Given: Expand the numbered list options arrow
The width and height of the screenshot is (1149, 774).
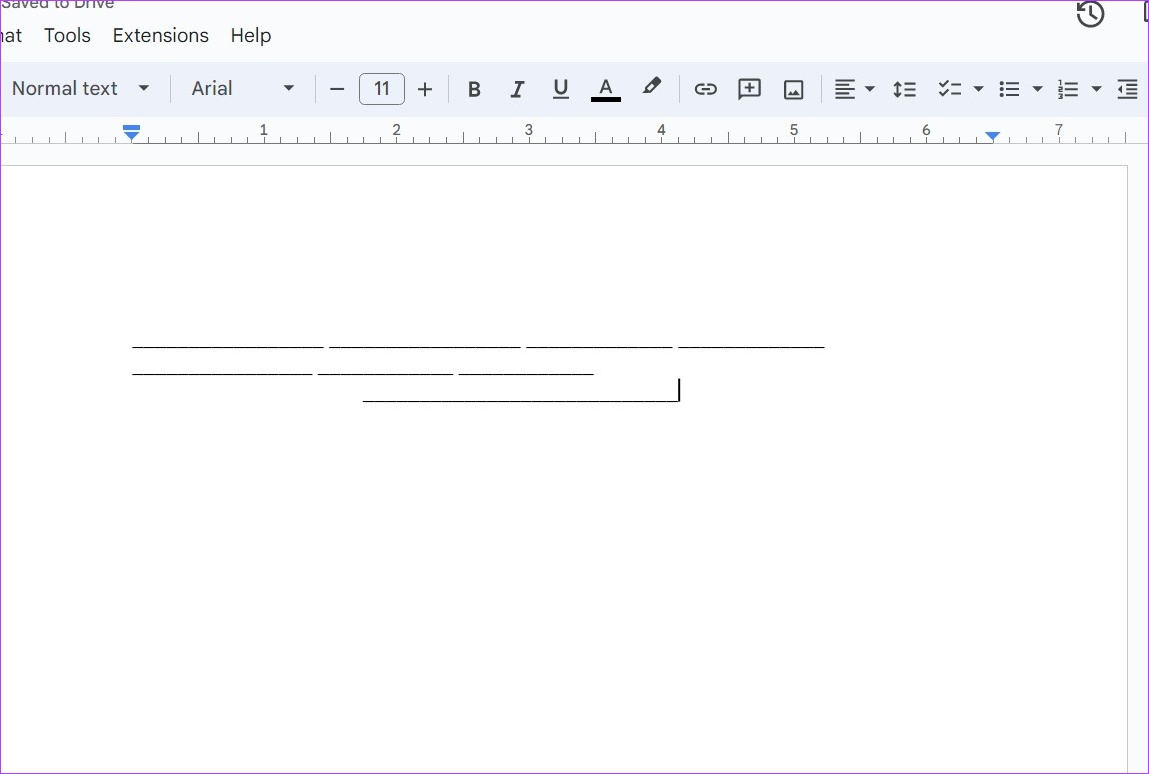Looking at the screenshot, I should (x=1096, y=89).
